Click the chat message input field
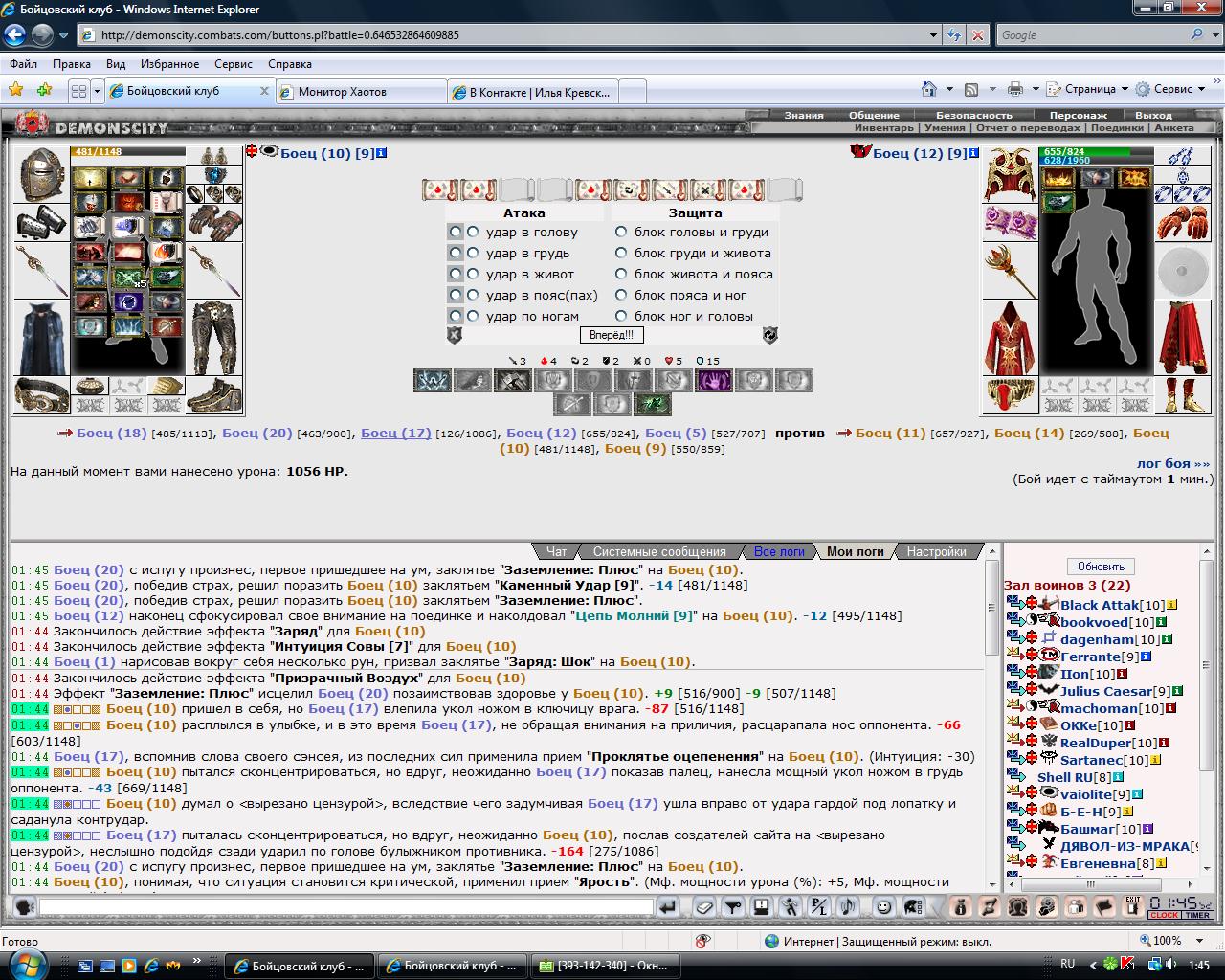1225x980 pixels. (345, 907)
